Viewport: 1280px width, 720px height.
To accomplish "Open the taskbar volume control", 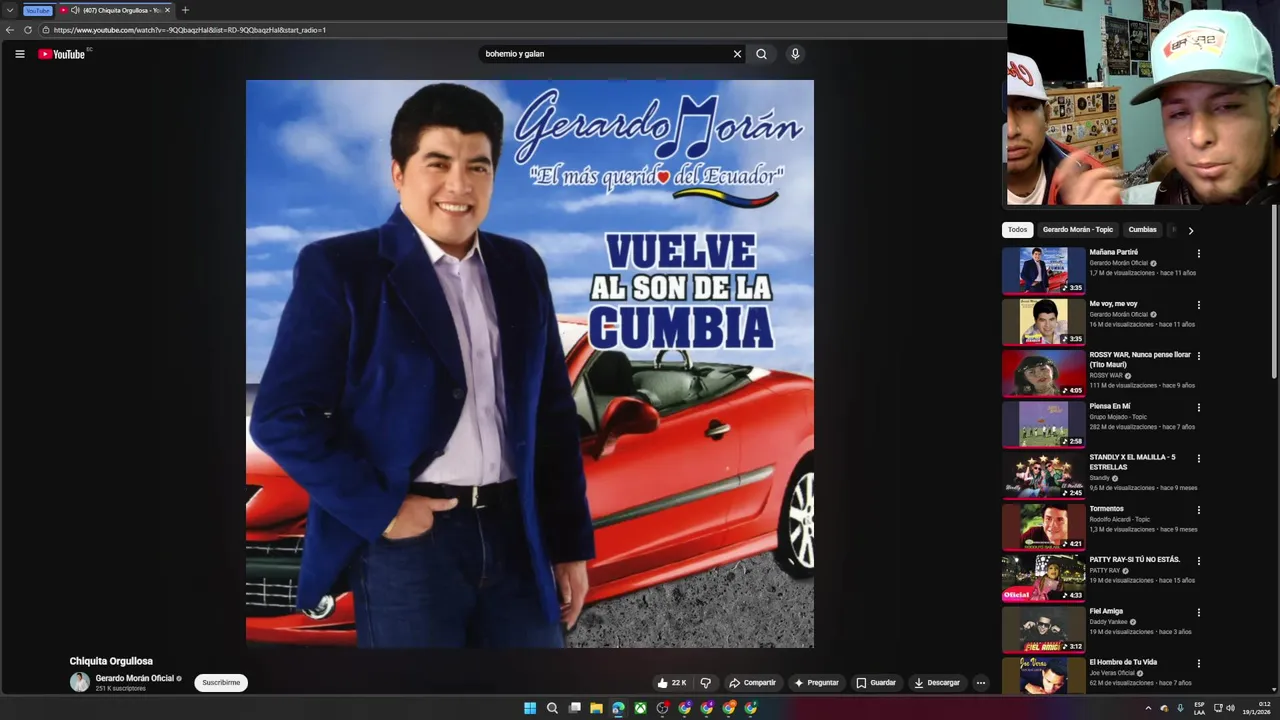I will coord(1230,708).
